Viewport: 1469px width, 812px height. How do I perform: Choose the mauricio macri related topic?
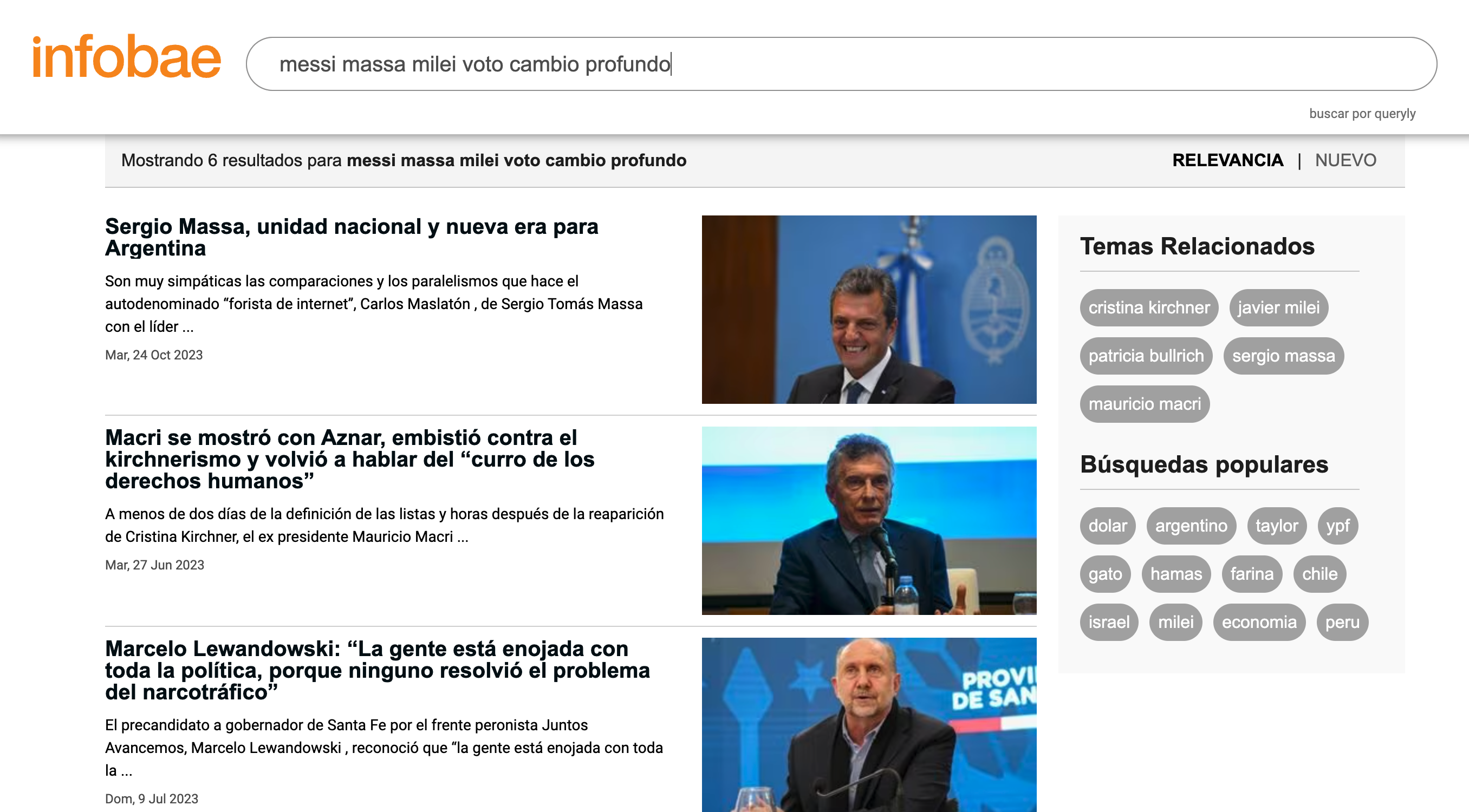(1144, 404)
